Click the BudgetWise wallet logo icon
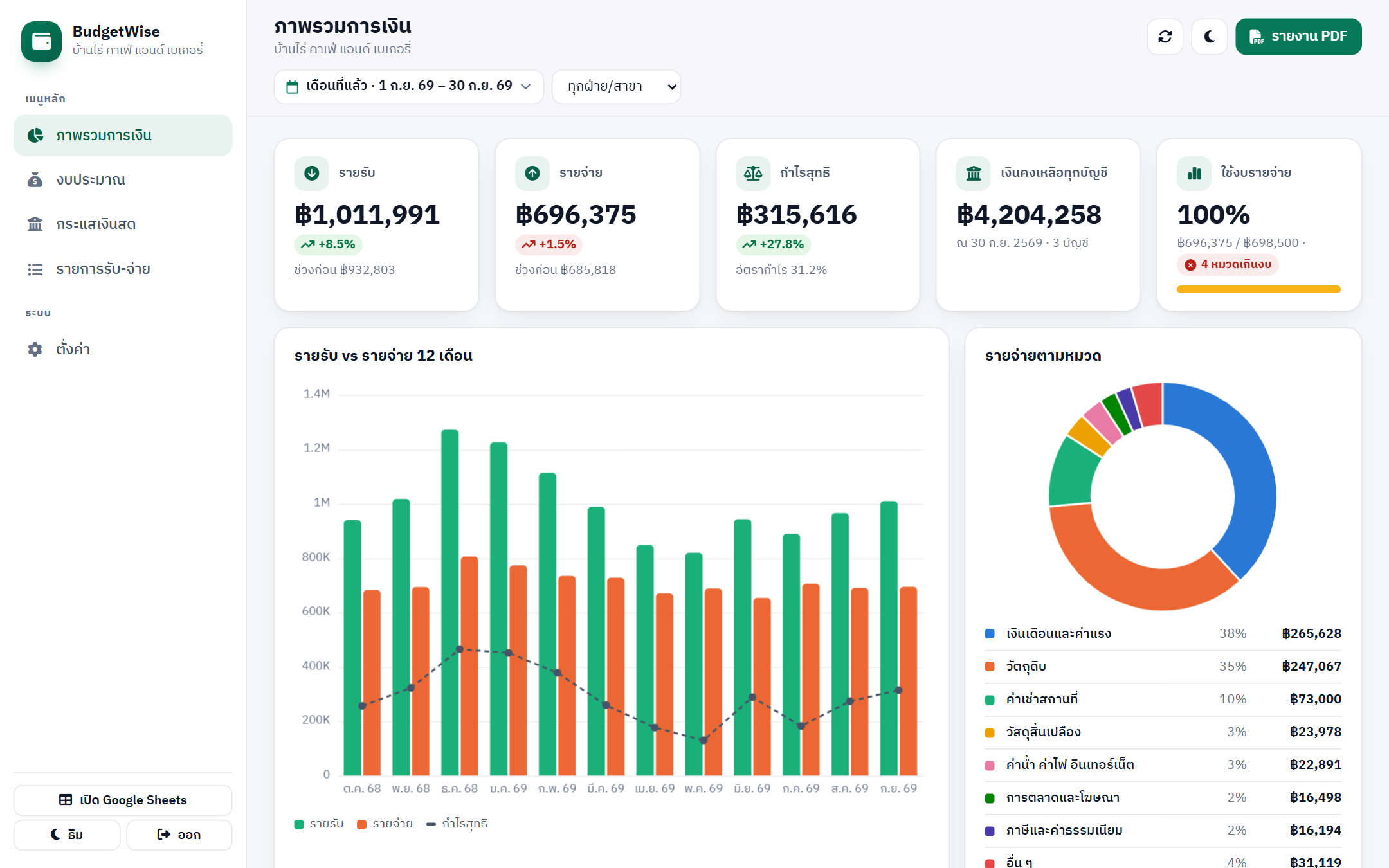Screen dimensions: 1389x868 [41, 41]
